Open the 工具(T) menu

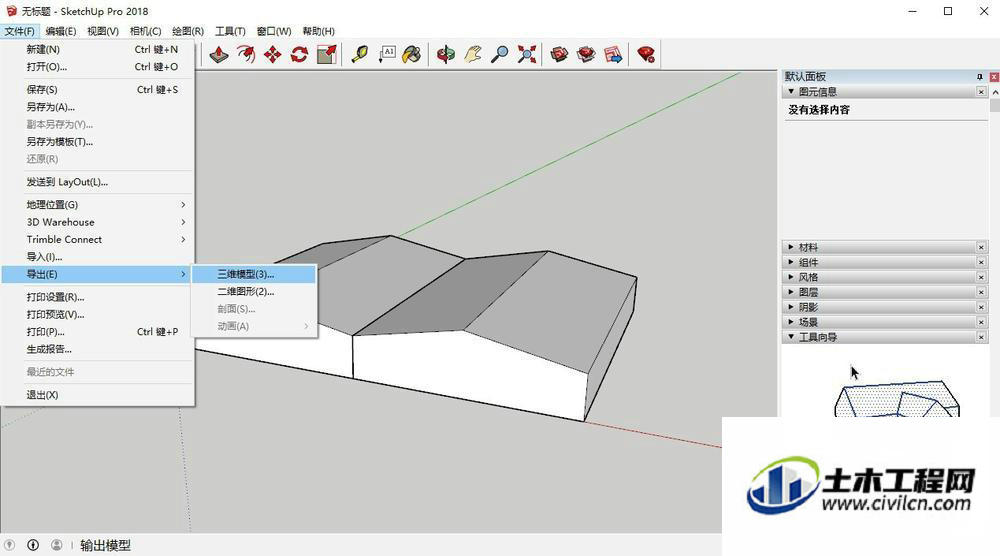[x=230, y=31]
